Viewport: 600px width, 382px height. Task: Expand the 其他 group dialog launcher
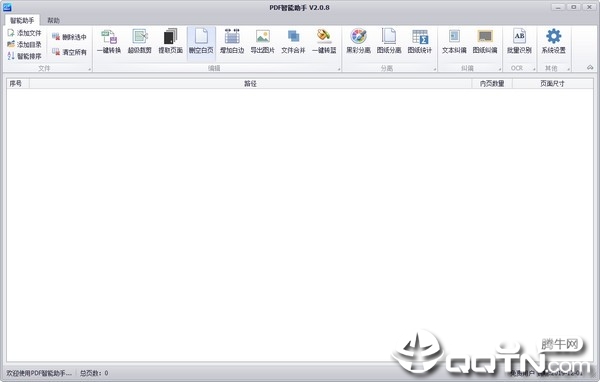569,69
